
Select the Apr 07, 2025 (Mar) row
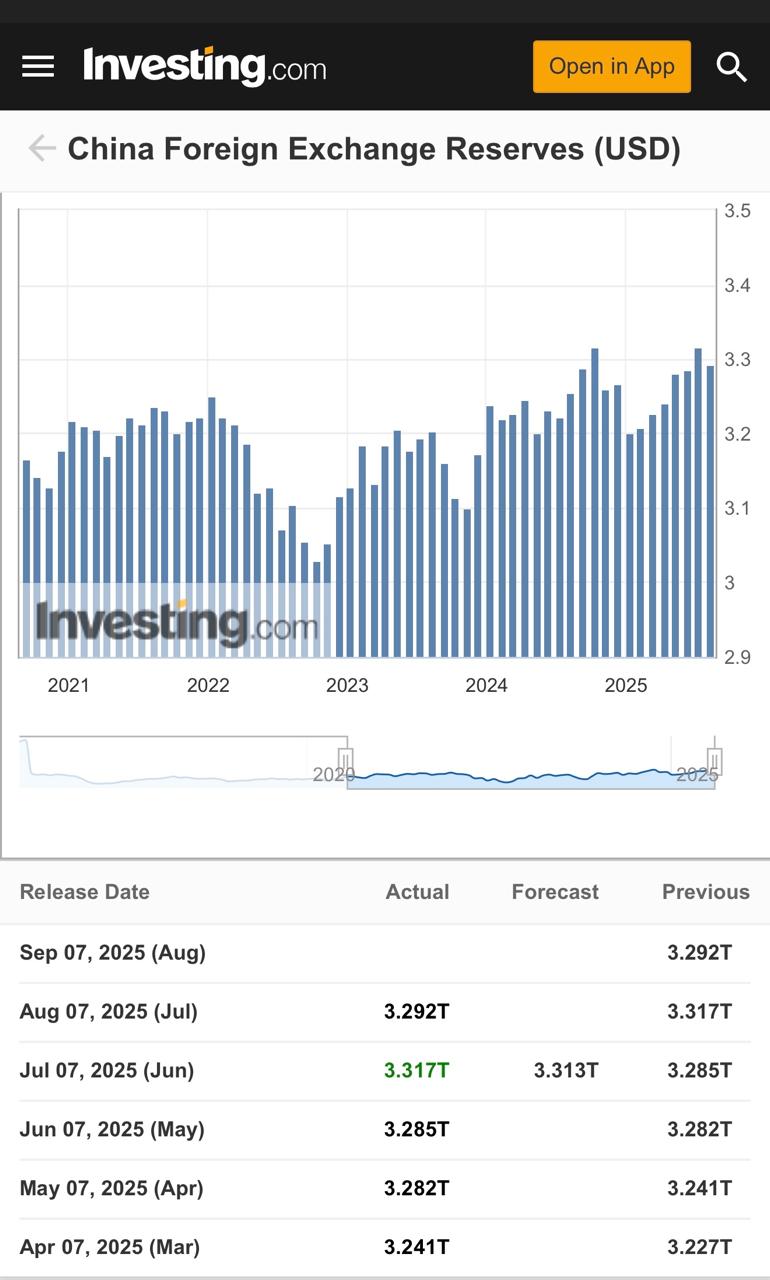(385, 1247)
